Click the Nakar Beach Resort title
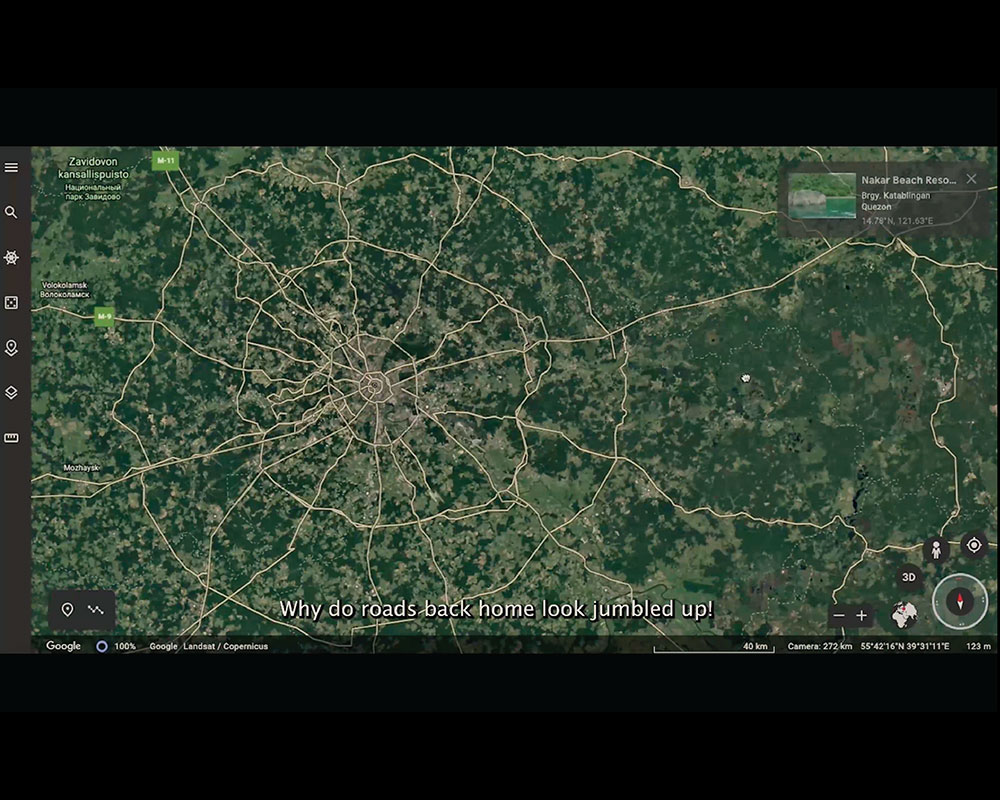This screenshot has height=800, width=1000. [908, 180]
